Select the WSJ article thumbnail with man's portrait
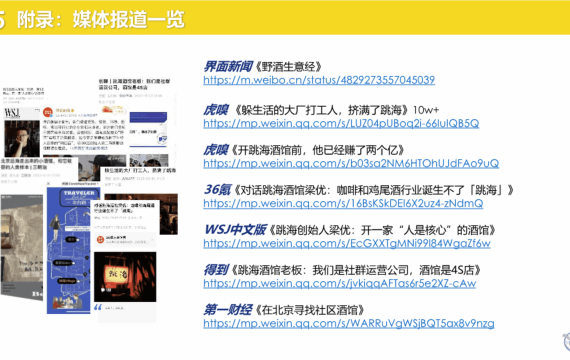The width and height of the screenshot is (570, 360). click(21, 133)
